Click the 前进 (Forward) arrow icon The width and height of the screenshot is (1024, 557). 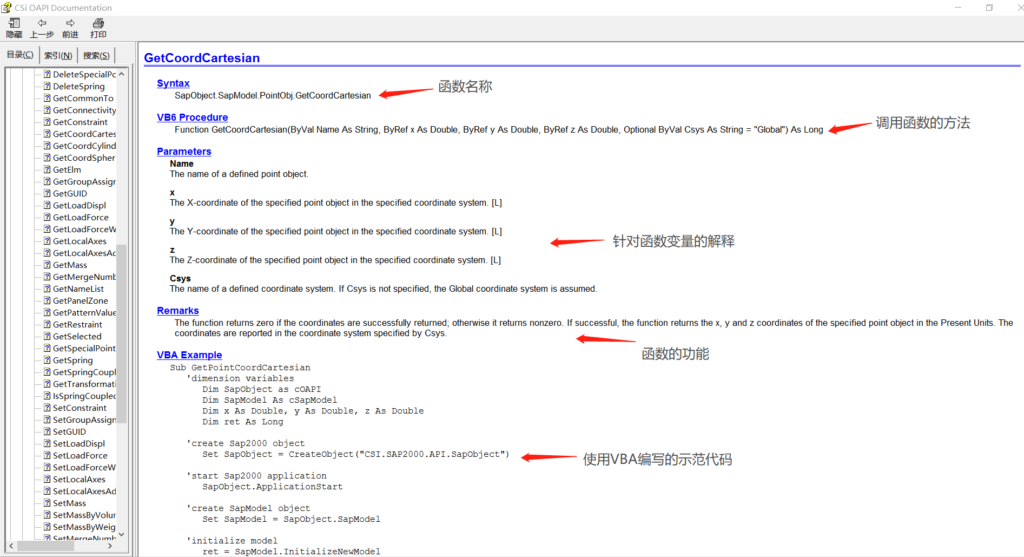point(70,23)
